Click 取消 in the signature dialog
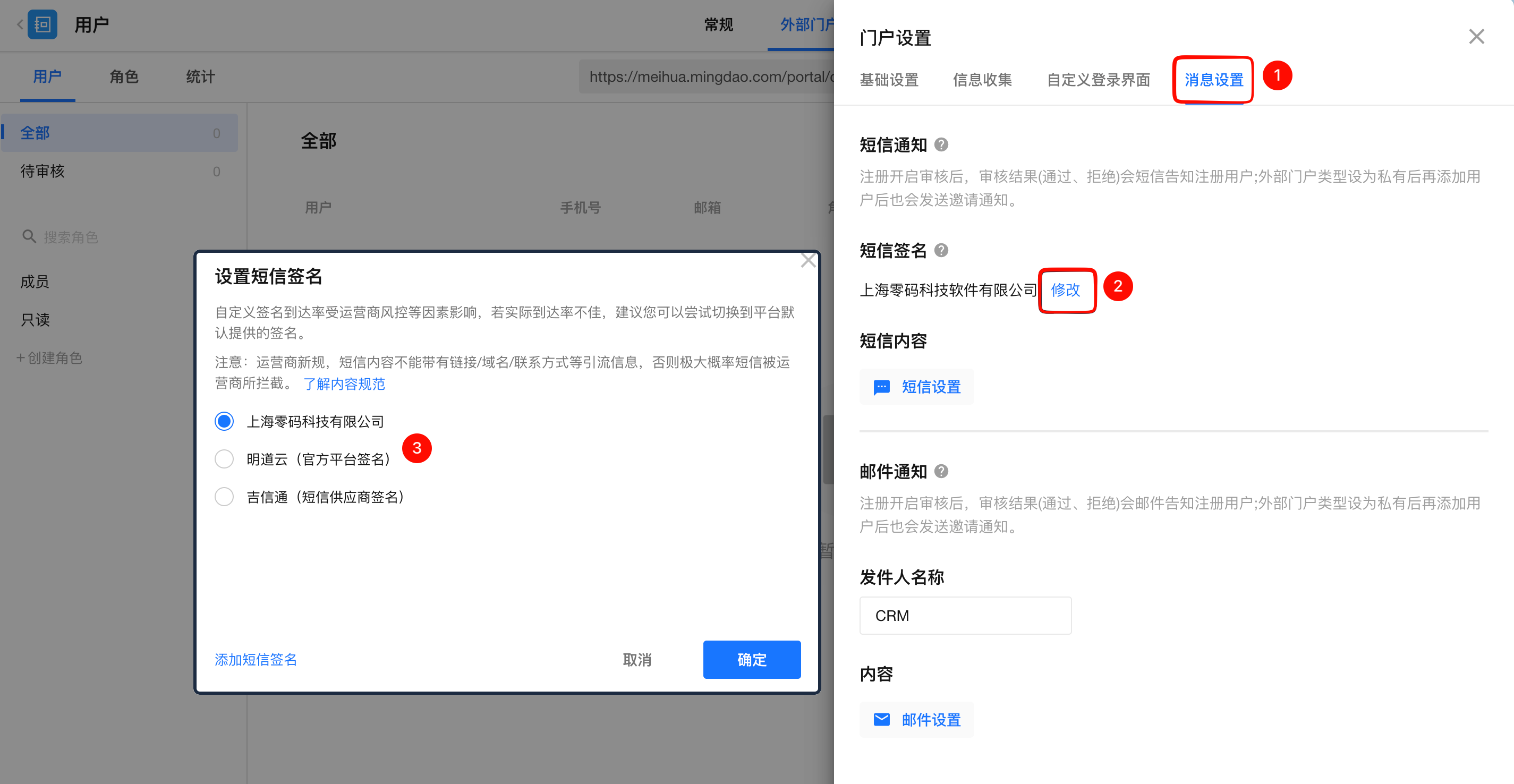1514x784 pixels. coord(636,659)
